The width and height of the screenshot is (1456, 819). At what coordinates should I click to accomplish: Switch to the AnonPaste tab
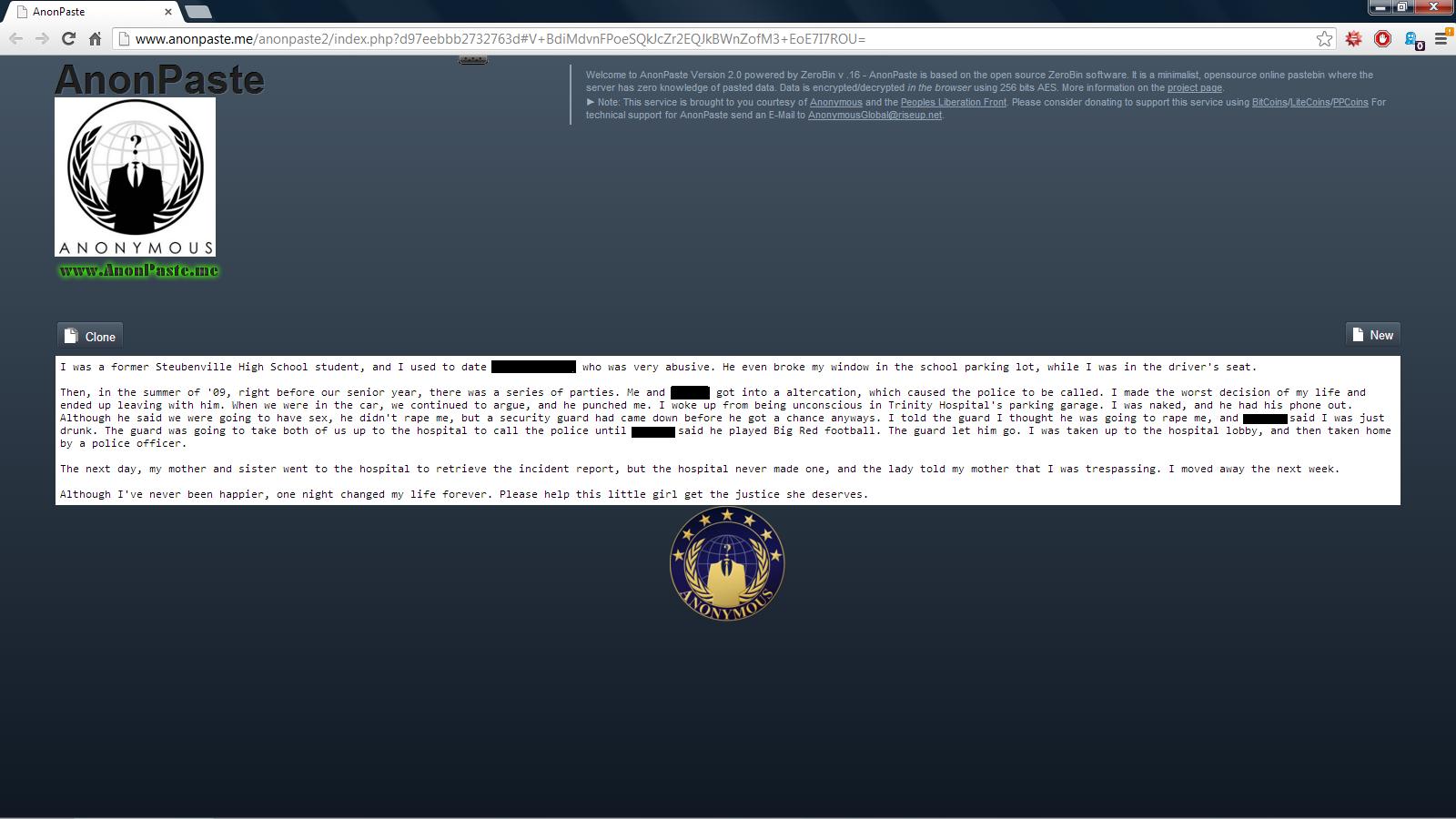pos(86,12)
